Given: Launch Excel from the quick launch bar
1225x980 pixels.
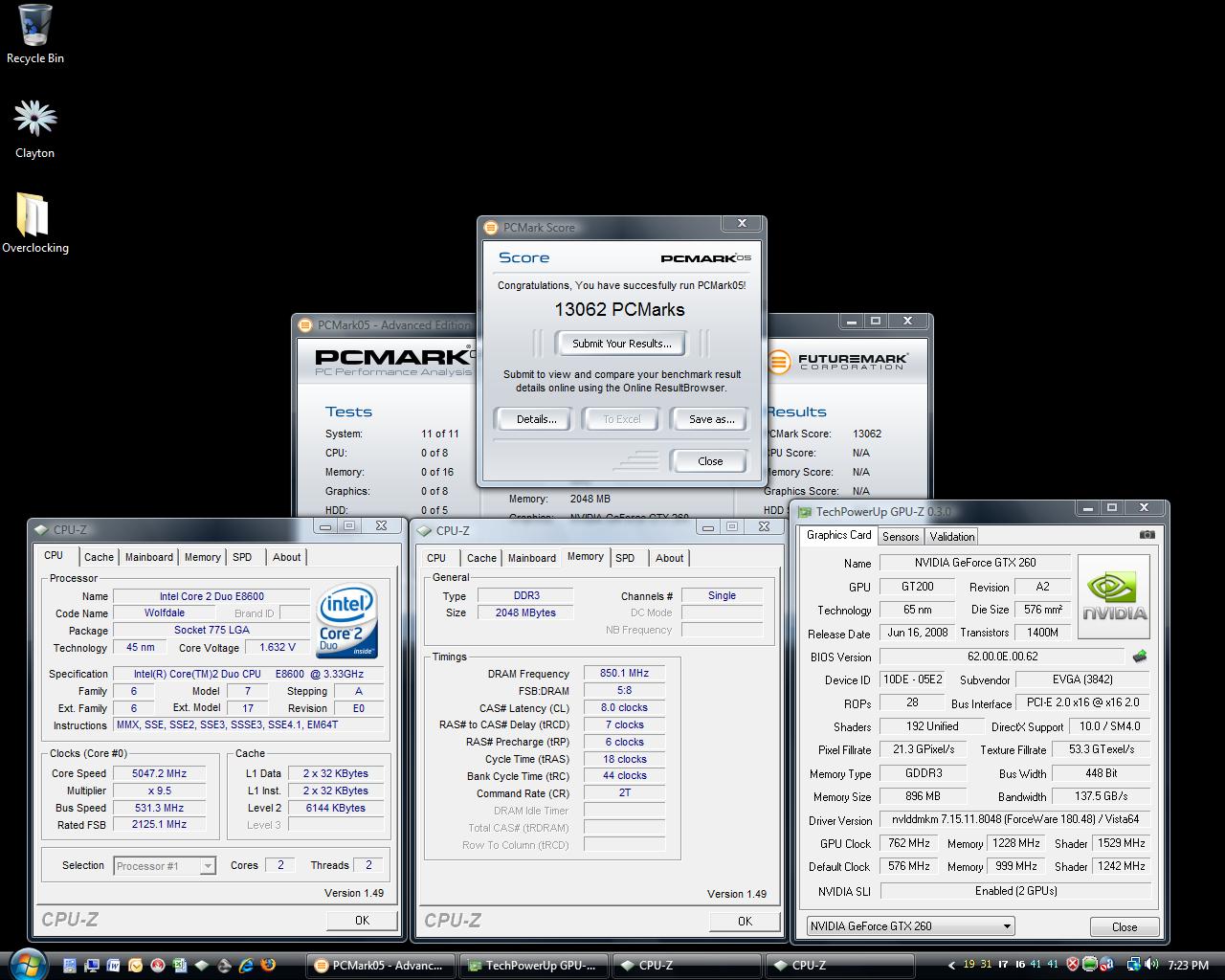Looking at the screenshot, I should (180, 965).
